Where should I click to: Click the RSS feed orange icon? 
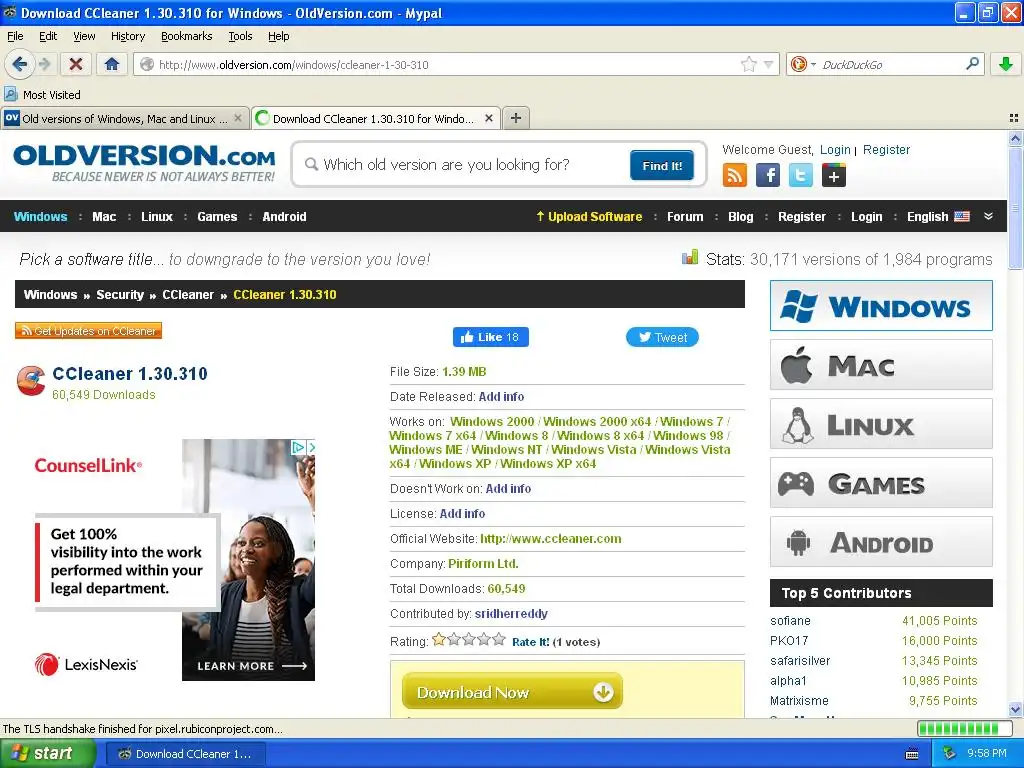tap(735, 175)
